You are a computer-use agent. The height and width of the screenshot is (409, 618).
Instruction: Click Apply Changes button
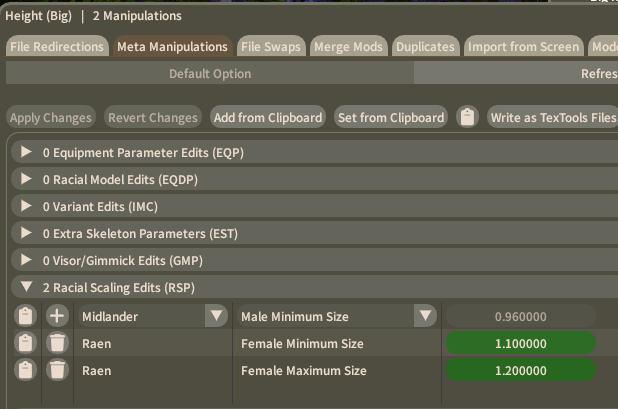coord(51,117)
